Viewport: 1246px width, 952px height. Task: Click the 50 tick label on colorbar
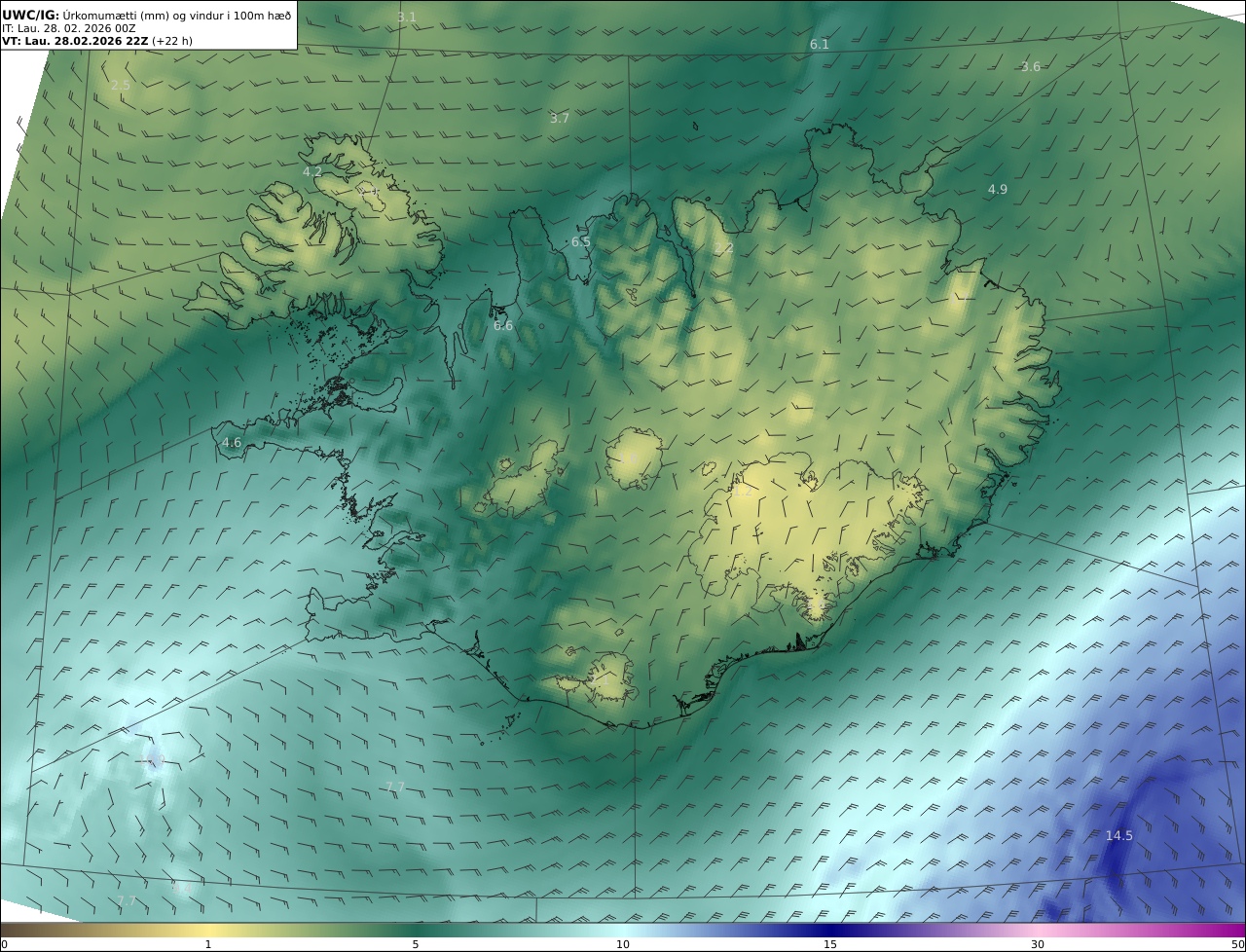click(x=1238, y=944)
